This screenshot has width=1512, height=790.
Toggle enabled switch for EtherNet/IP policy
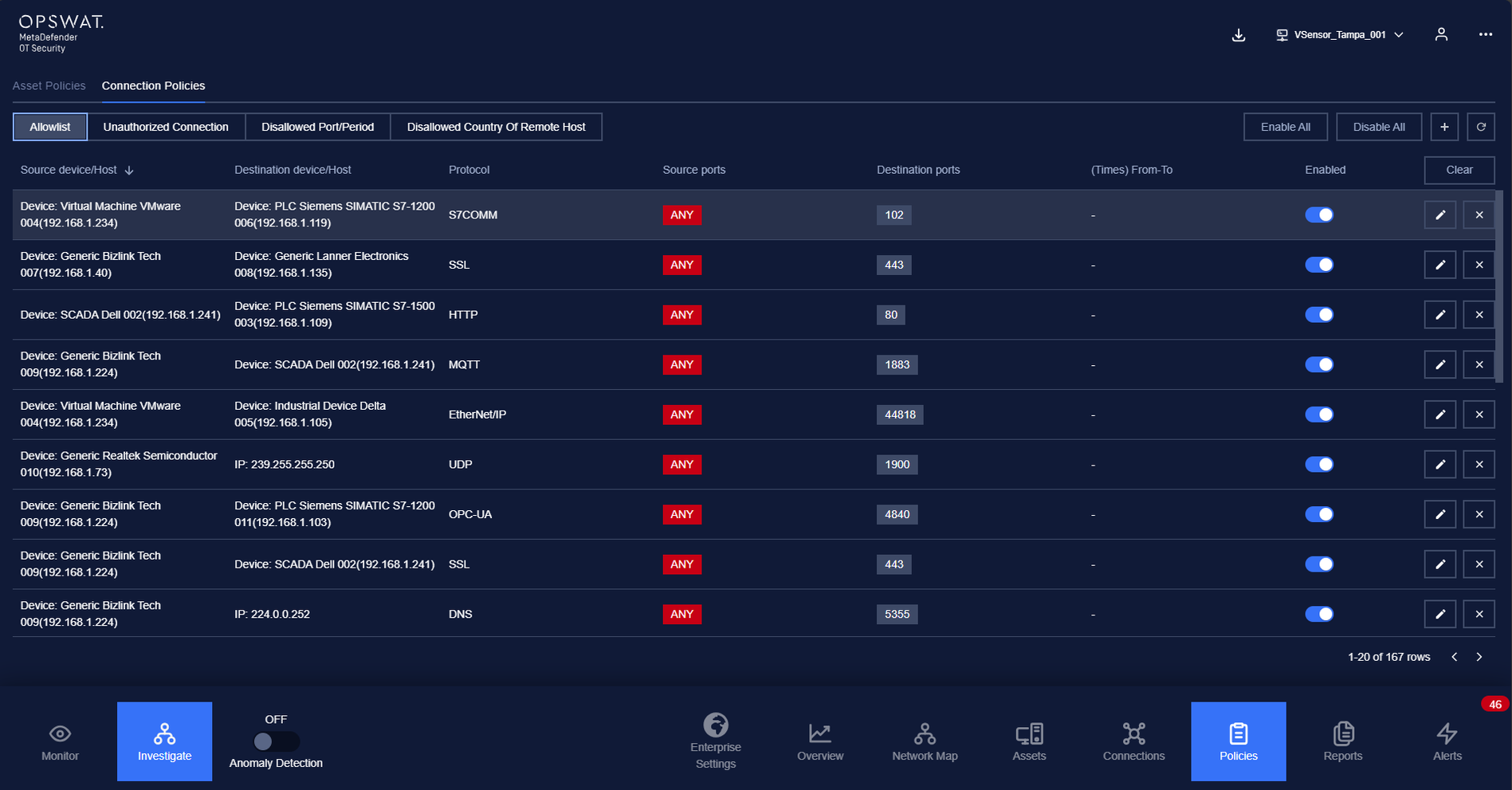(x=1319, y=415)
